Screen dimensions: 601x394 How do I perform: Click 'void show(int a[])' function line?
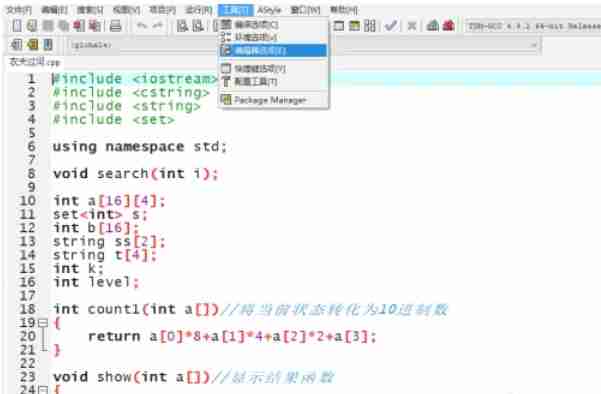[x=131, y=377]
